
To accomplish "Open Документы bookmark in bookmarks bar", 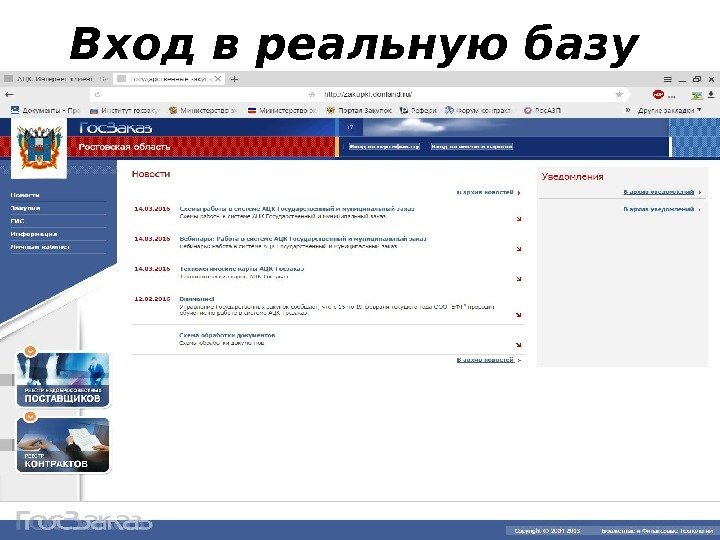I will pos(45,110).
